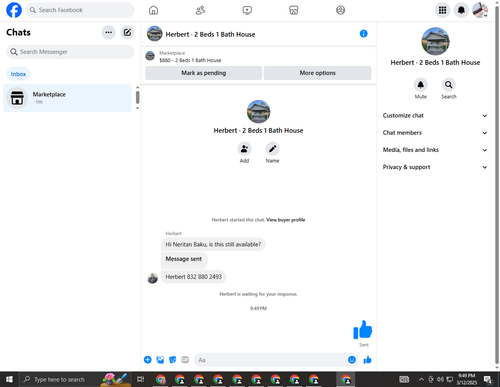Click the Marketplace listing $880 2 Beds link
Image resolution: width=500 pixels, height=387 pixels.
click(190, 60)
